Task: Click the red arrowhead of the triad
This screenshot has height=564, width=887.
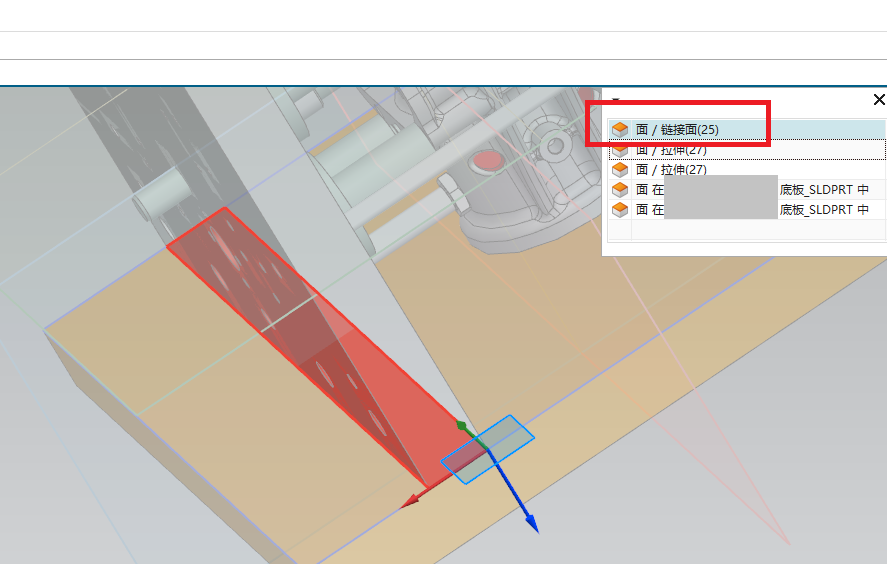Action: [408, 503]
